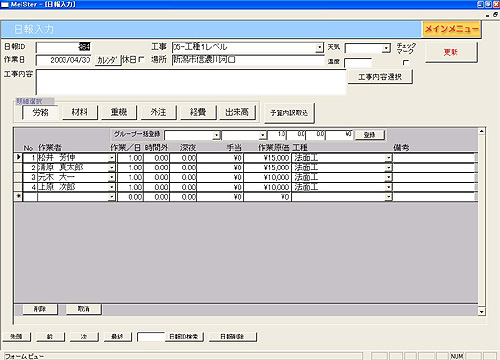Switch to the 重機 heavy machinery tab

click(x=119, y=112)
